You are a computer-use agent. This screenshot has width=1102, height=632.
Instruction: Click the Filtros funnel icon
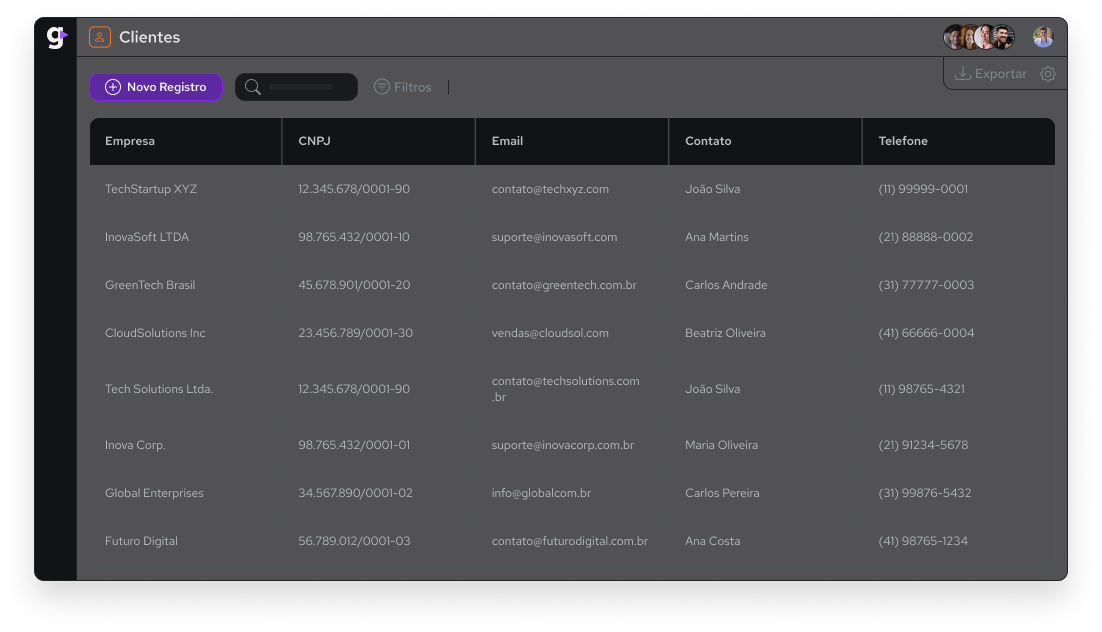[381, 87]
